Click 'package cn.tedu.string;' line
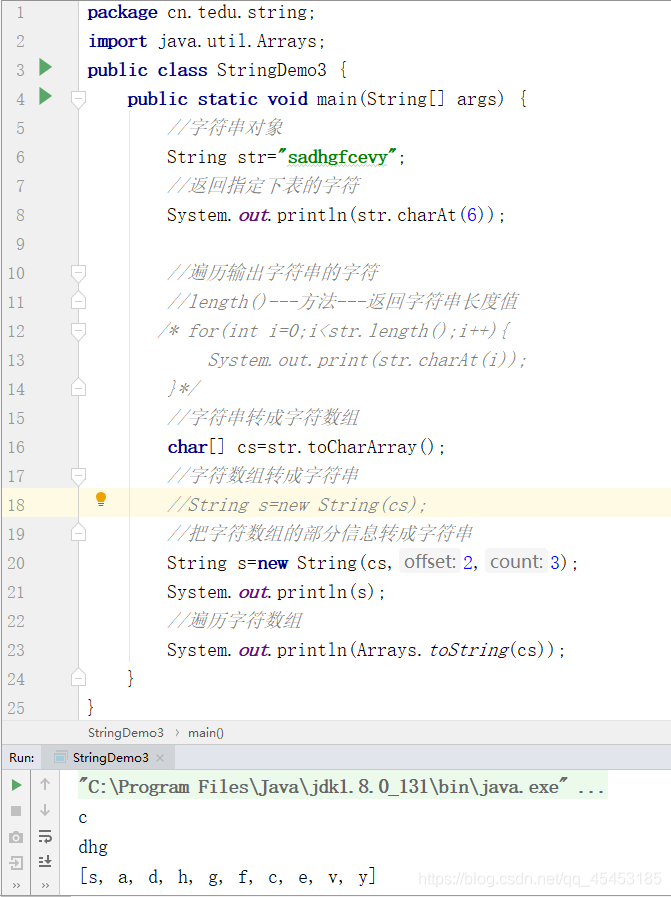The height and width of the screenshot is (897, 671). [x=201, y=12]
